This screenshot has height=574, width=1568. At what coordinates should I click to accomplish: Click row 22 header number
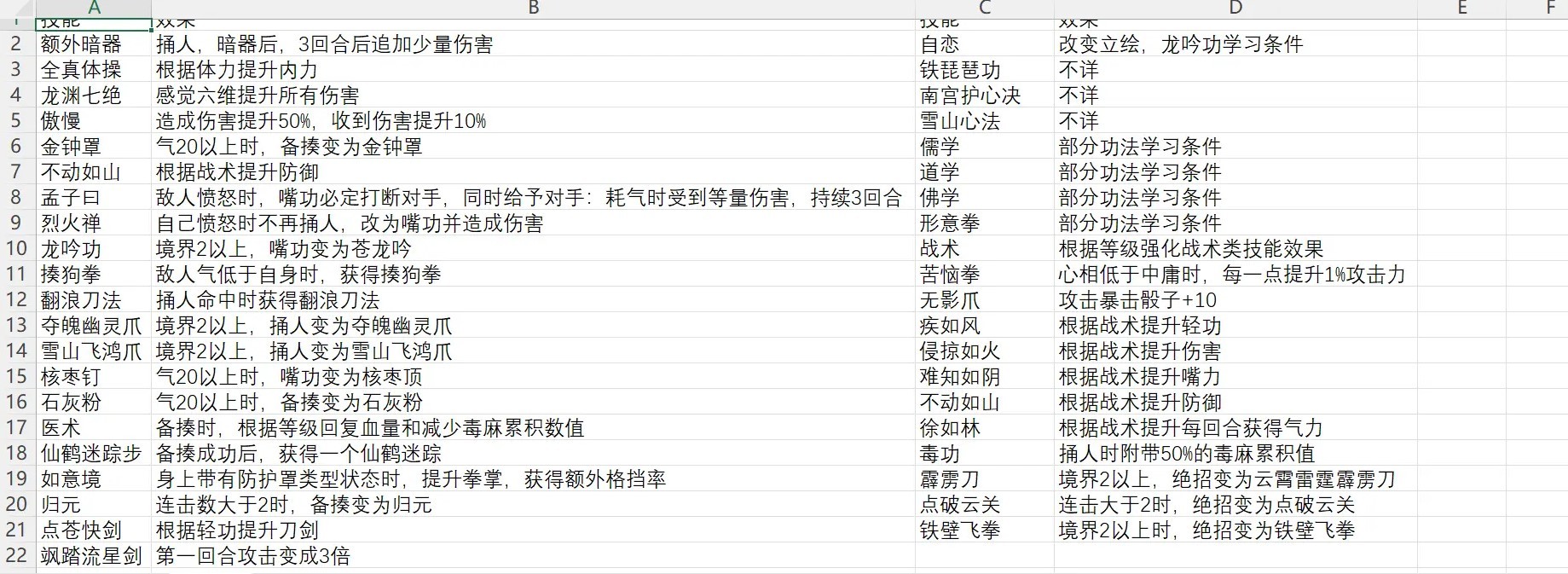pos(17,556)
